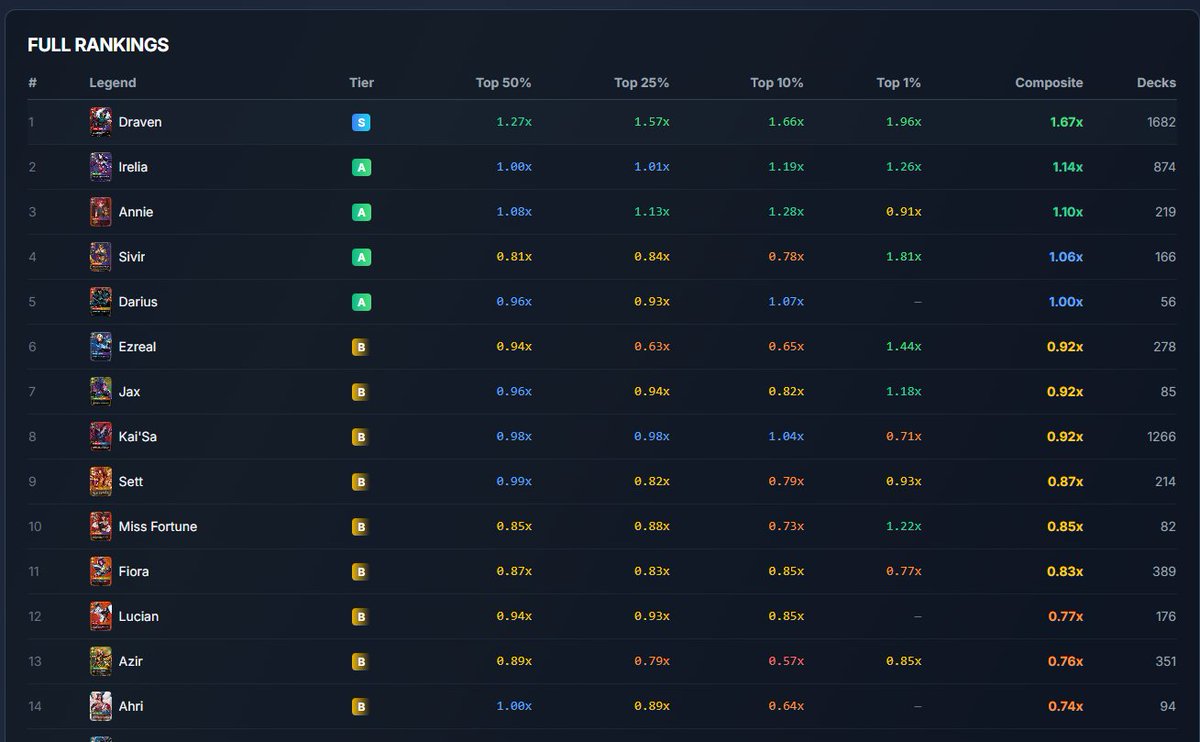Click Darius's champion portrait icon
This screenshot has height=742, width=1200.
tap(100, 302)
